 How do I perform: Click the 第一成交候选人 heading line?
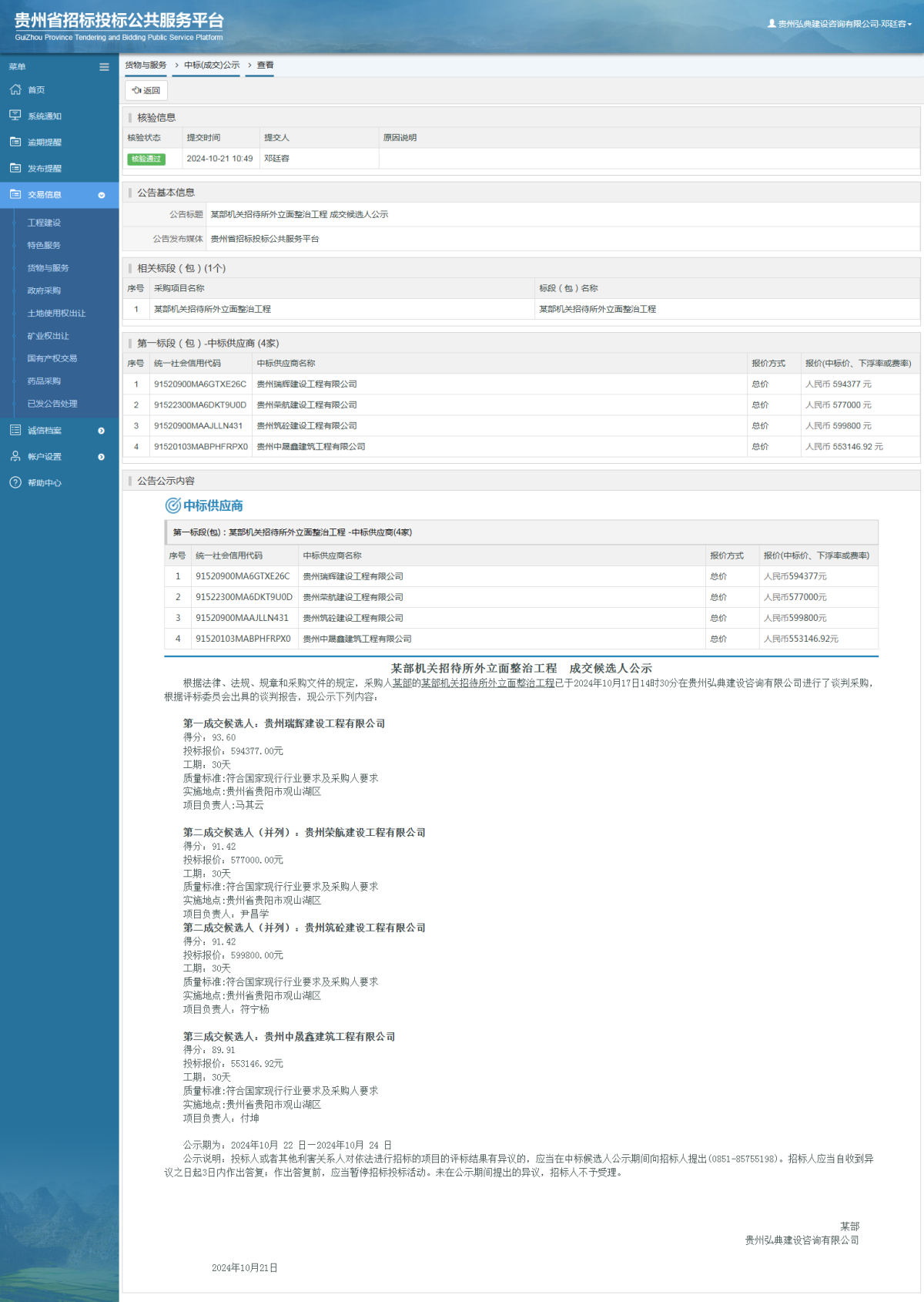pyautogui.click(x=284, y=723)
